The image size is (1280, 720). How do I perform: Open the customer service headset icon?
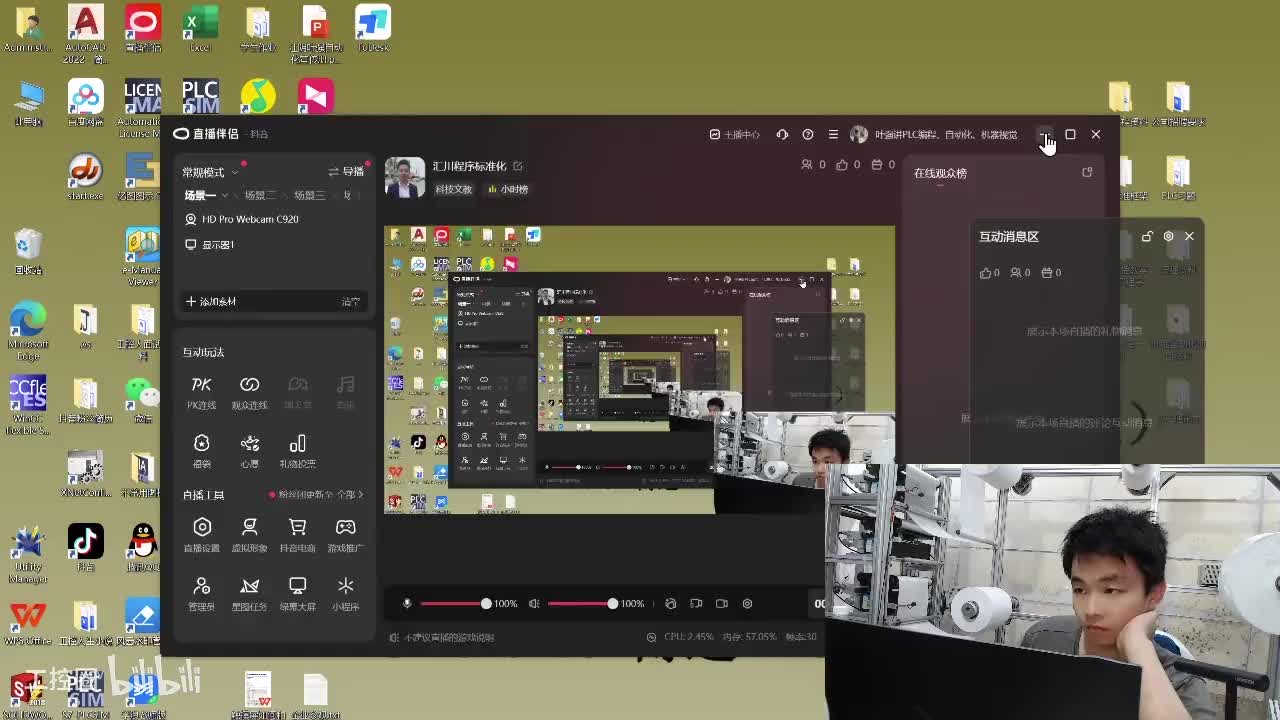pyautogui.click(x=782, y=134)
